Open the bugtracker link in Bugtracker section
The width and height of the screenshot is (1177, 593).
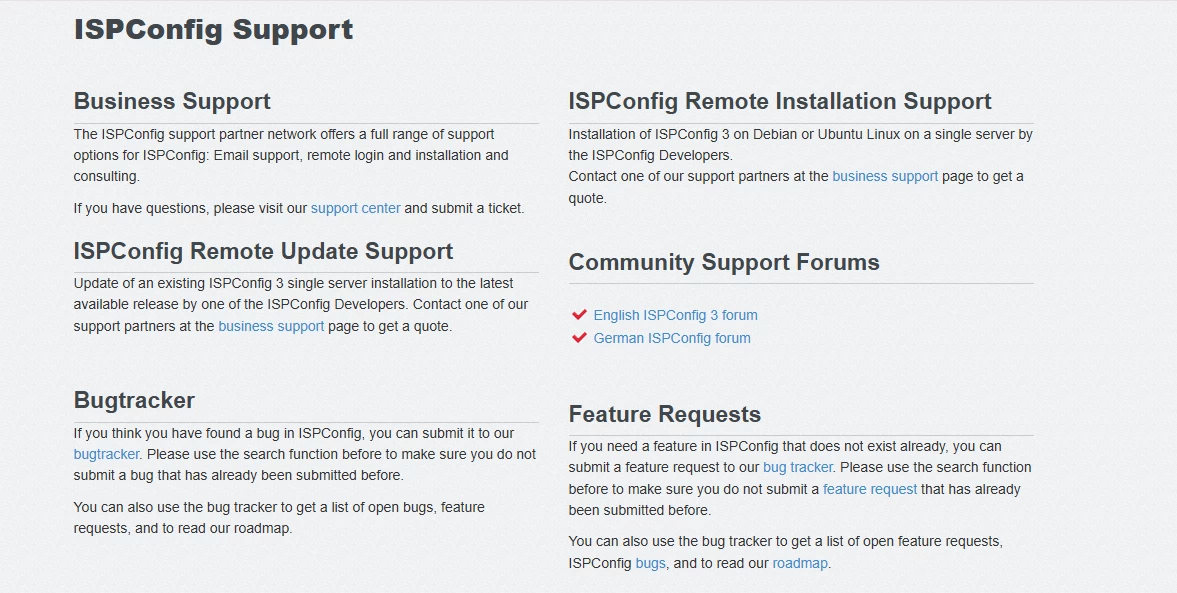pyautogui.click(x=106, y=454)
